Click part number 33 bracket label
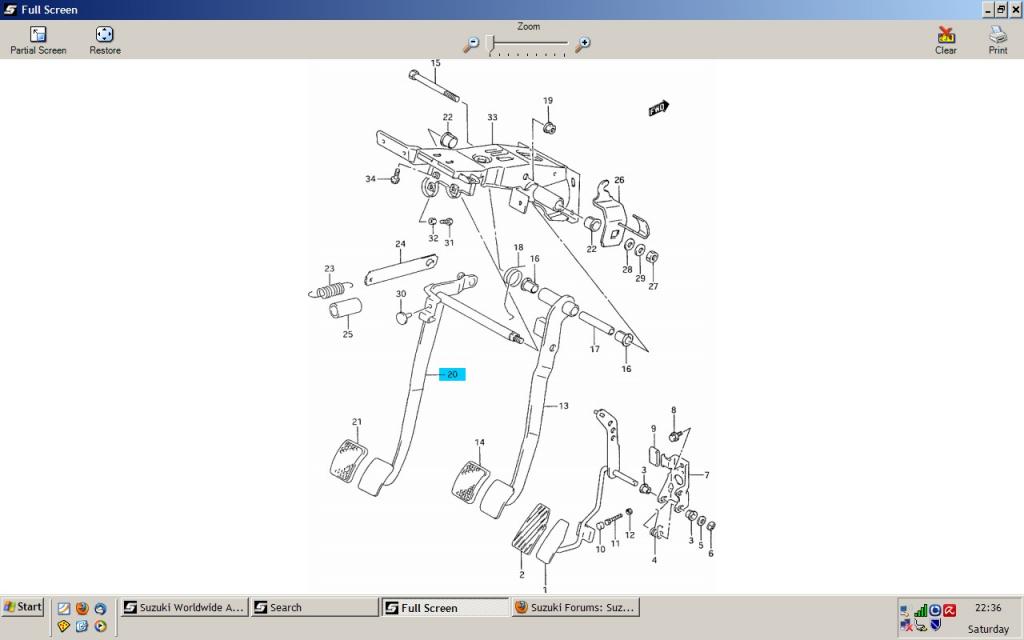Viewport: 1024px width, 640px height. click(x=492, y=118)
